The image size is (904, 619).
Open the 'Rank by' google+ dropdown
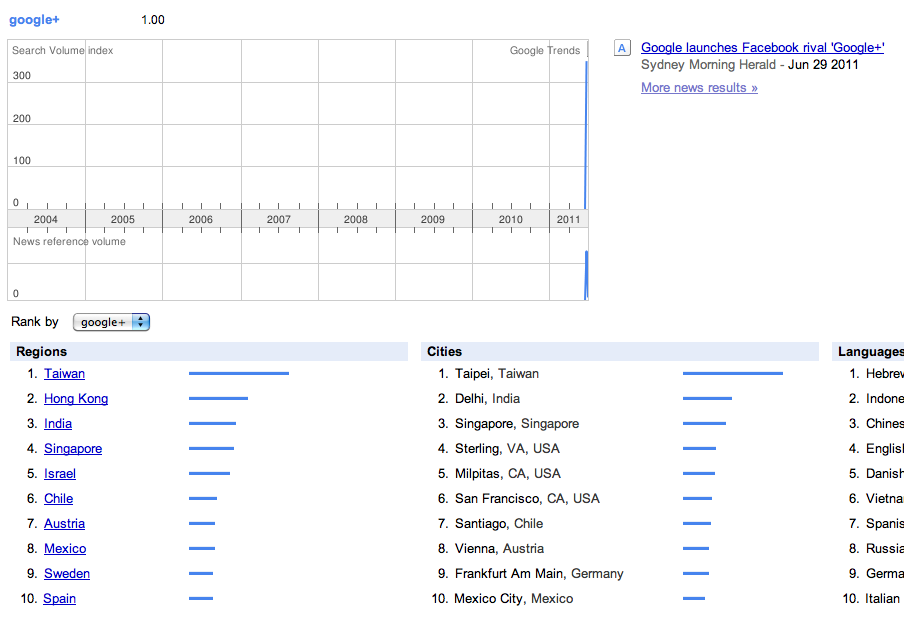tap(111, 322)
